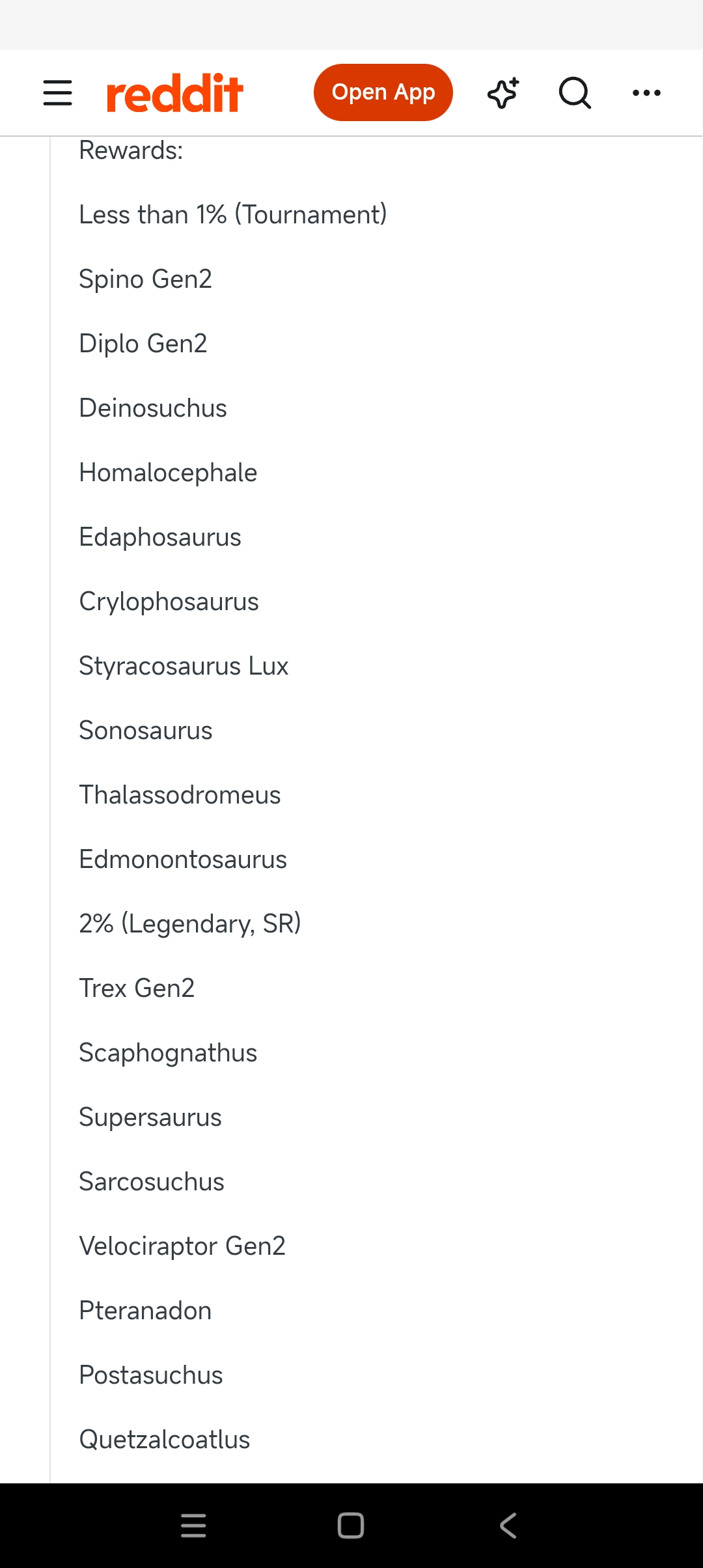
Task: Tap the 'Spino Gen2' line
Action: [145, 279]
